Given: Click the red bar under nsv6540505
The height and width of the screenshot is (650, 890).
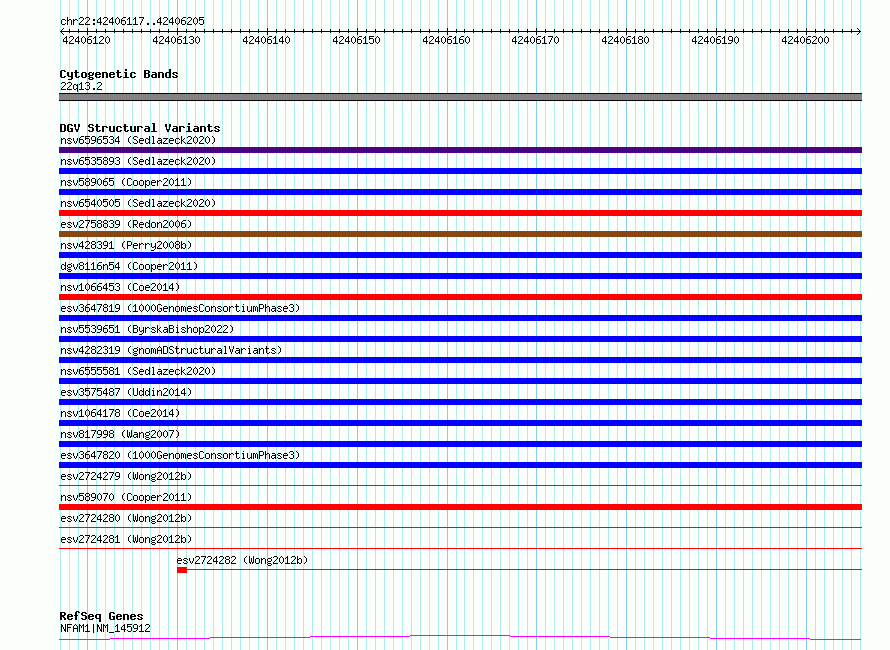Looking at the screenshot, I should 460,213.
